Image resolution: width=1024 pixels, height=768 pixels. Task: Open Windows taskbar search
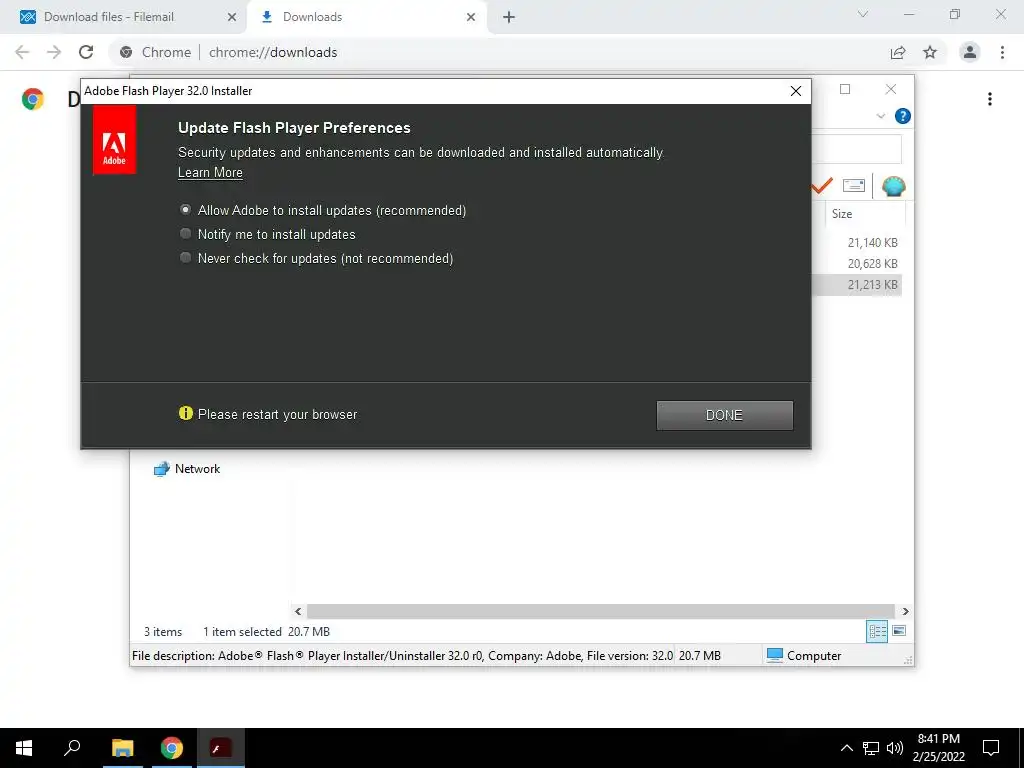(72, 748)
